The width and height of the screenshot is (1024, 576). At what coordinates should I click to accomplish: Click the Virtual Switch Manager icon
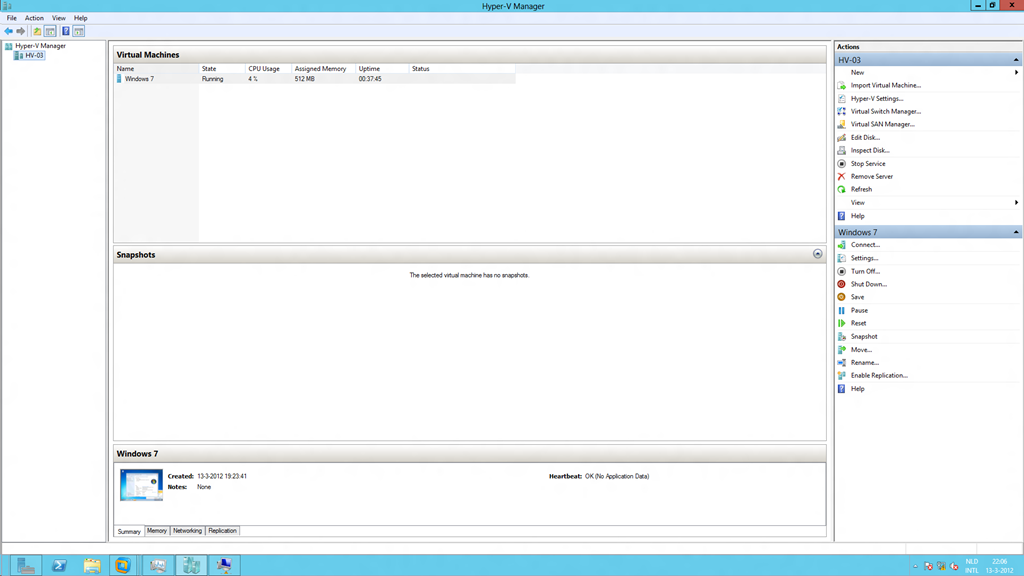pos(842,112)
